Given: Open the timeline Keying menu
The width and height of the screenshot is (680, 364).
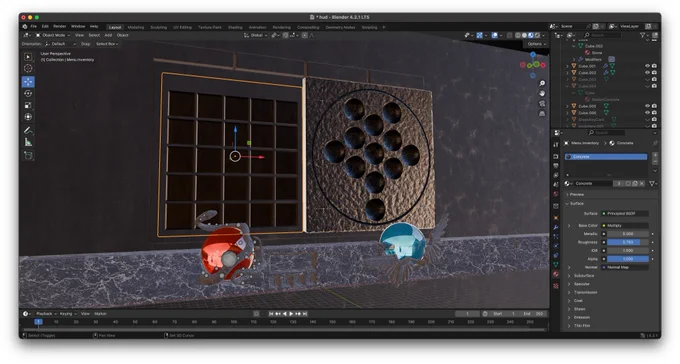Looking at the screenshot, I should [68, 314].
